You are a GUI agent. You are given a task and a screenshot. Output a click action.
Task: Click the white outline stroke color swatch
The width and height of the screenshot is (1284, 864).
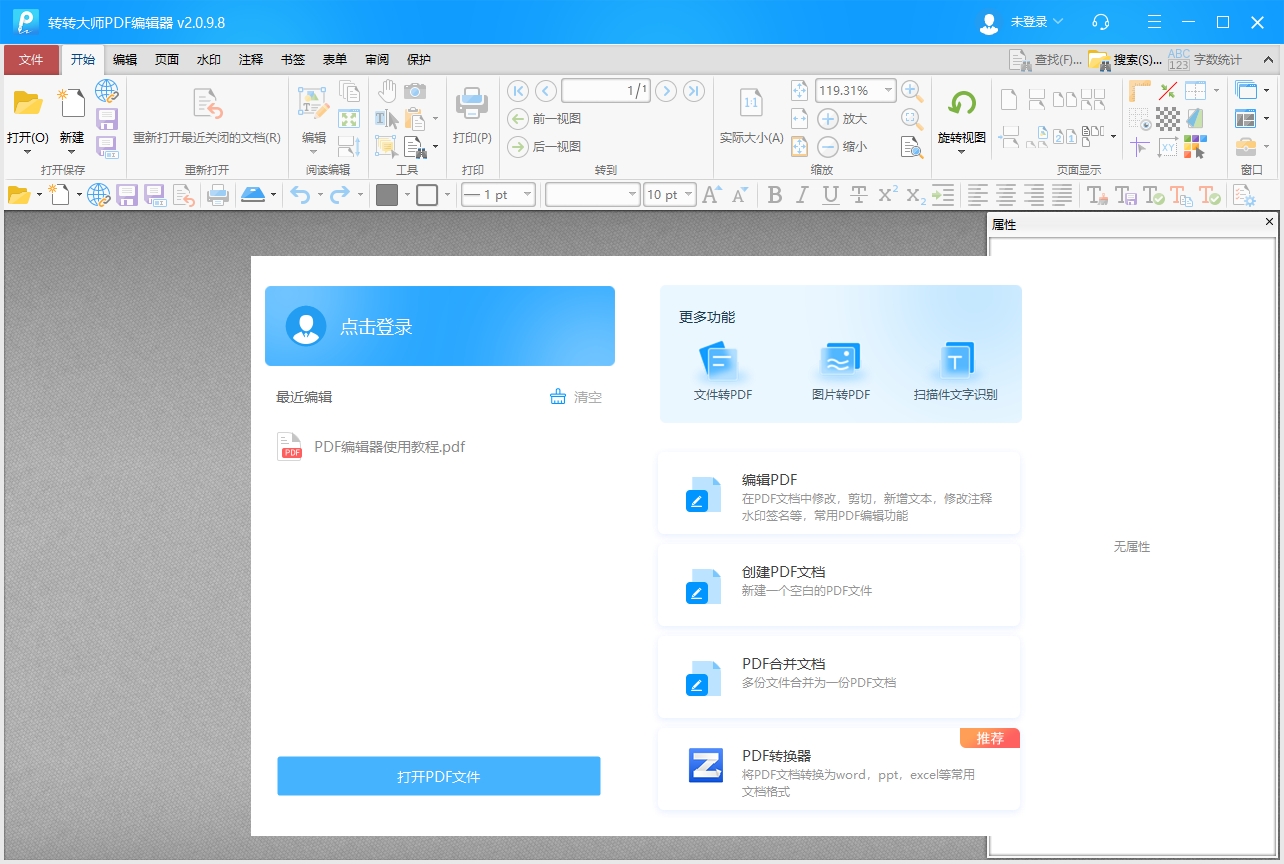pyautogui.click(x=427, y=195)
